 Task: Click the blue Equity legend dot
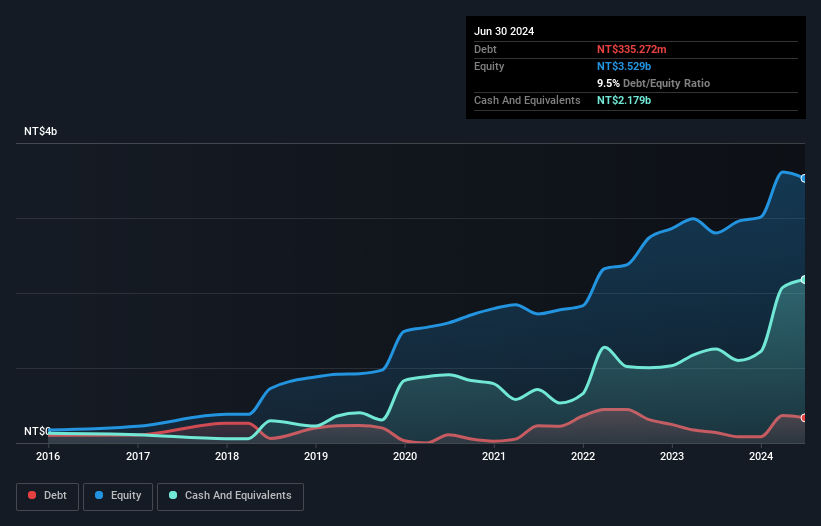[x=99, y=495]
